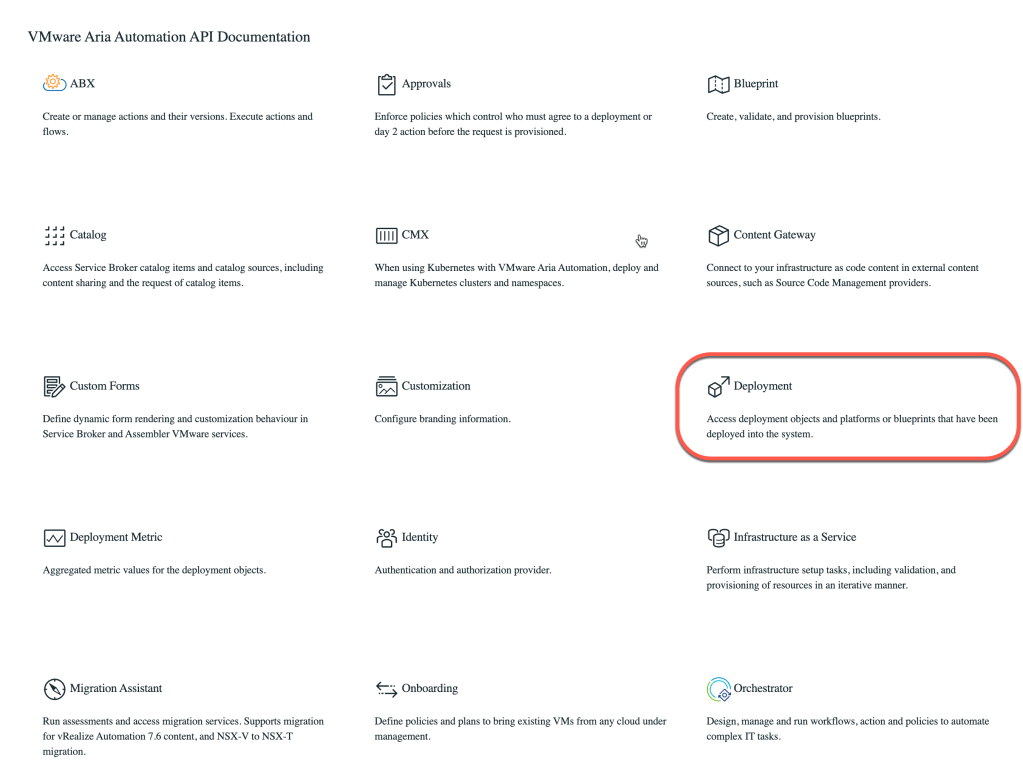Click the CMX container icon
1023x771 pixels.
click(386, 235)
